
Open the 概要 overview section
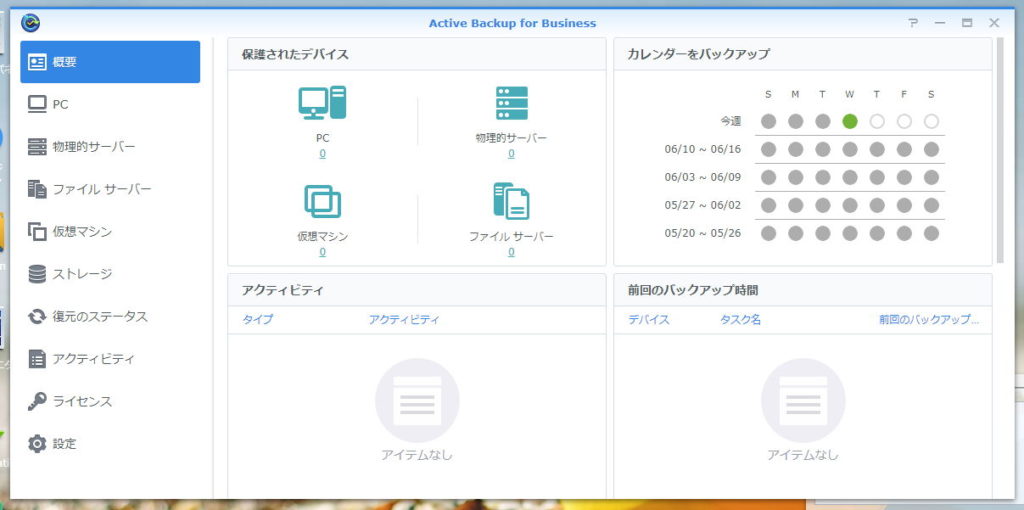110,62
